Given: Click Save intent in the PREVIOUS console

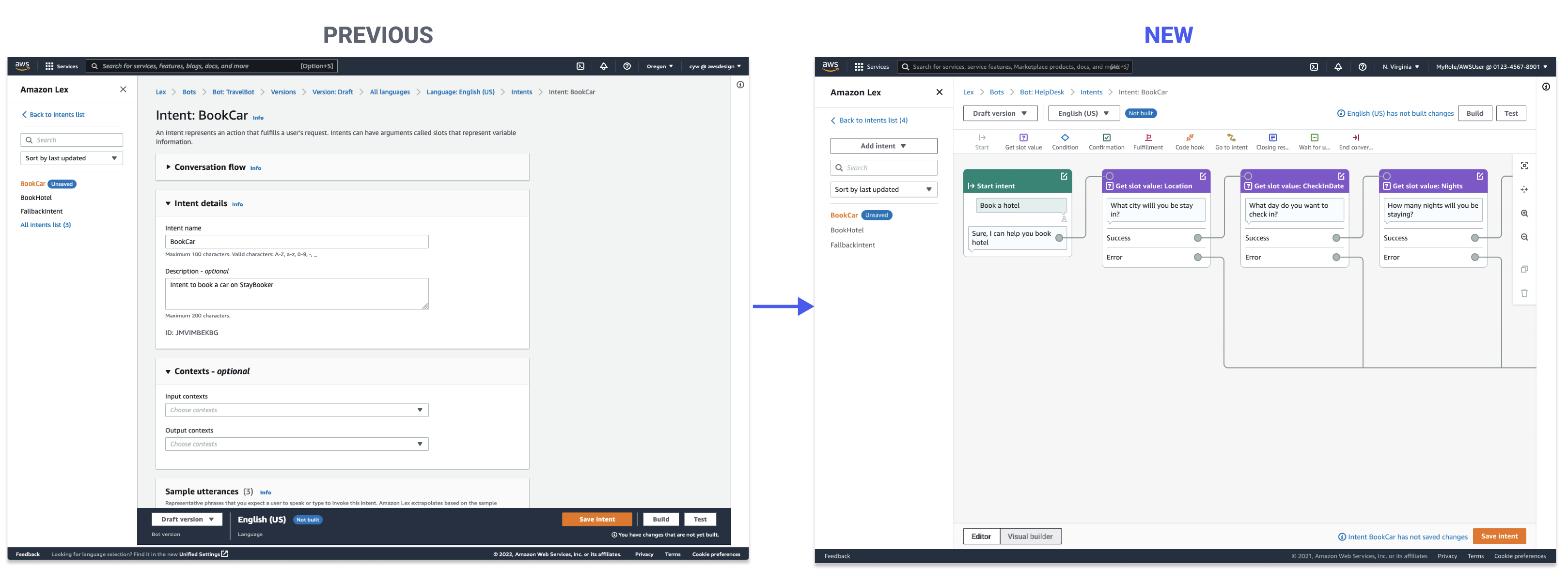Looking at the screenshot, I should pos(597,519).
